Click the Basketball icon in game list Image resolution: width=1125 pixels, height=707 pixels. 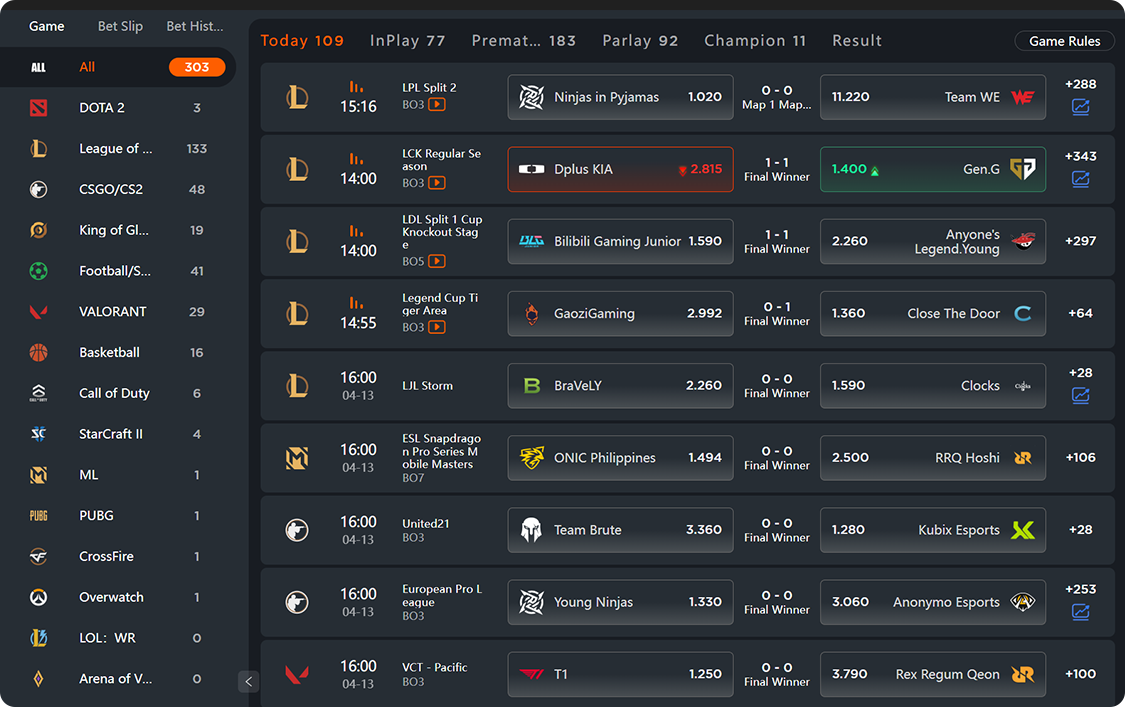(38, 353)
